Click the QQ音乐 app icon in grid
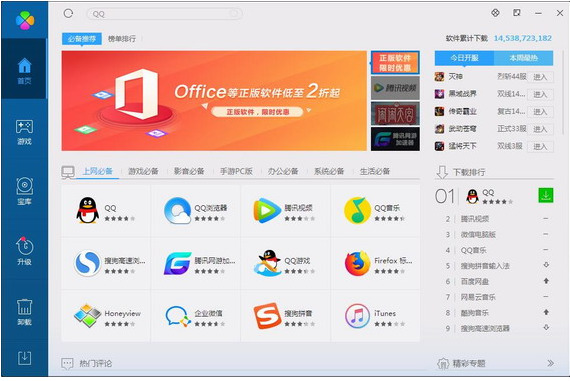Screen dimensions: 570x381 pyautogui.click(x=357, y=210)
